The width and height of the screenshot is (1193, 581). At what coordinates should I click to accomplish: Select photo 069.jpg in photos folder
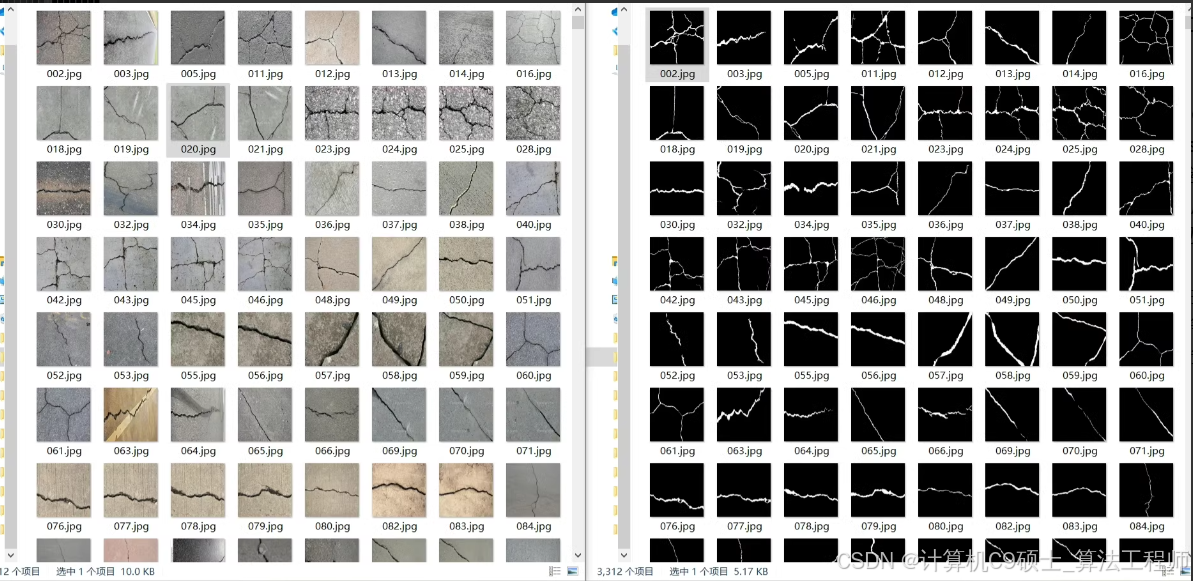[x=399, y=414]
